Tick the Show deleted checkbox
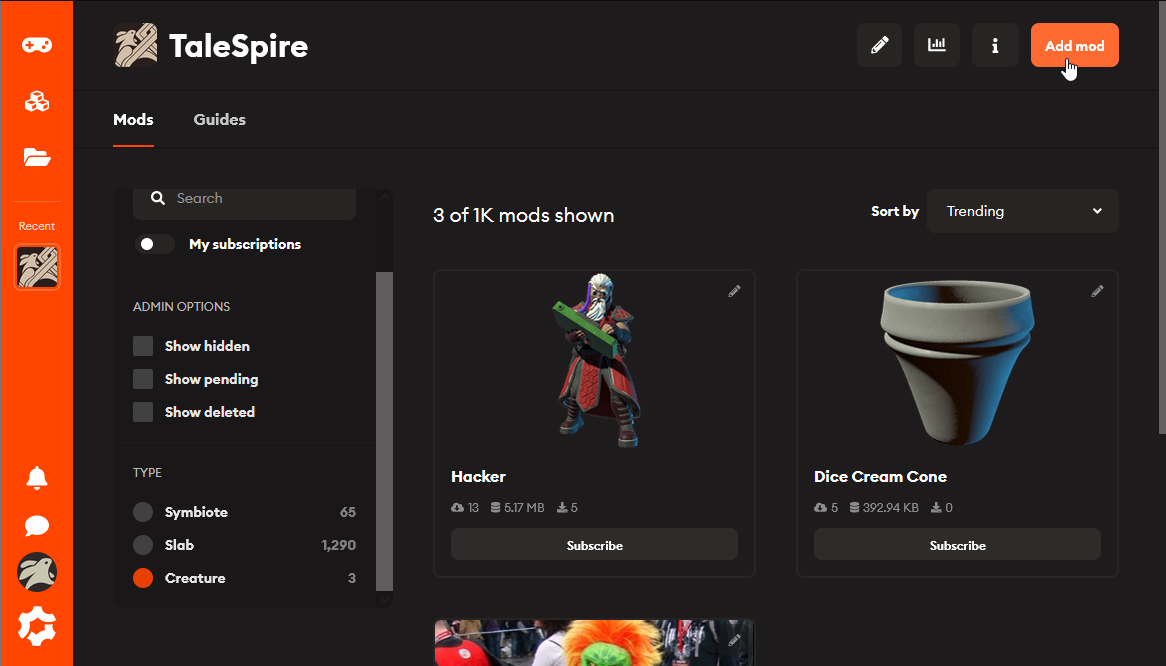Image resolution: width=1166 pixels, height=666 pixels. [x=143, y=412]
